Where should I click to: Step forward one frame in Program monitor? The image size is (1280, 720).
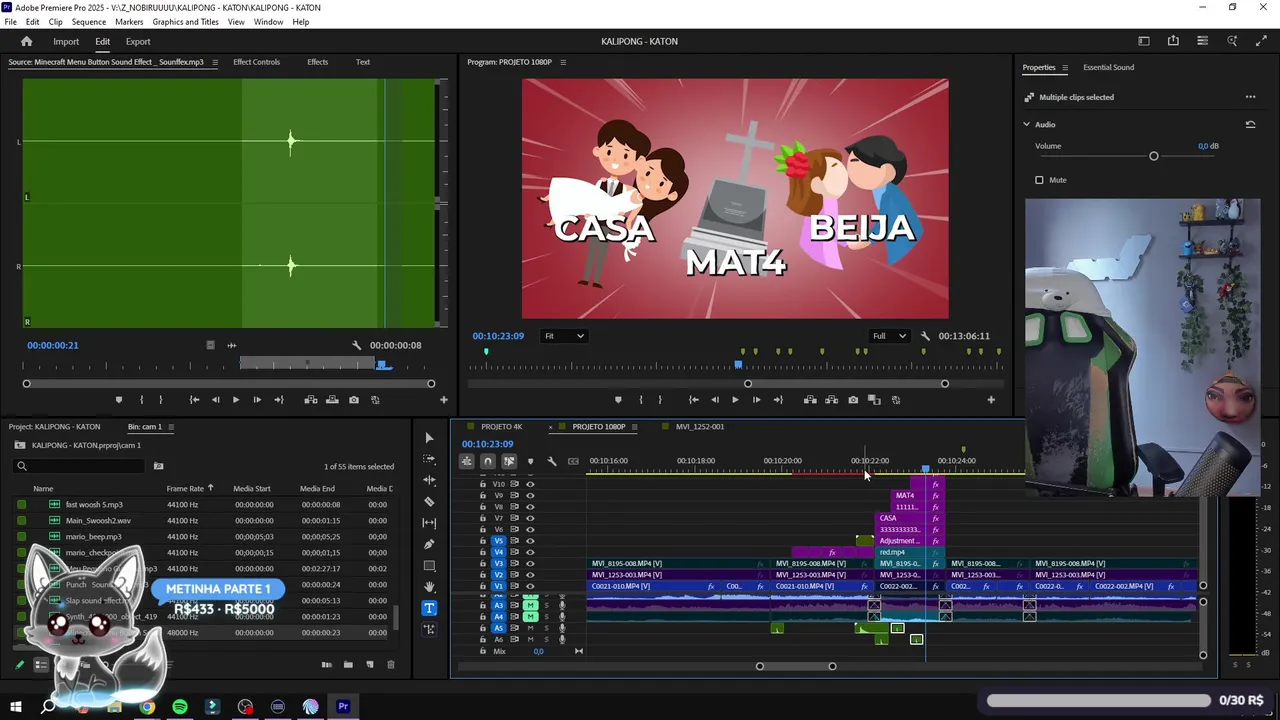coord(756,400)
